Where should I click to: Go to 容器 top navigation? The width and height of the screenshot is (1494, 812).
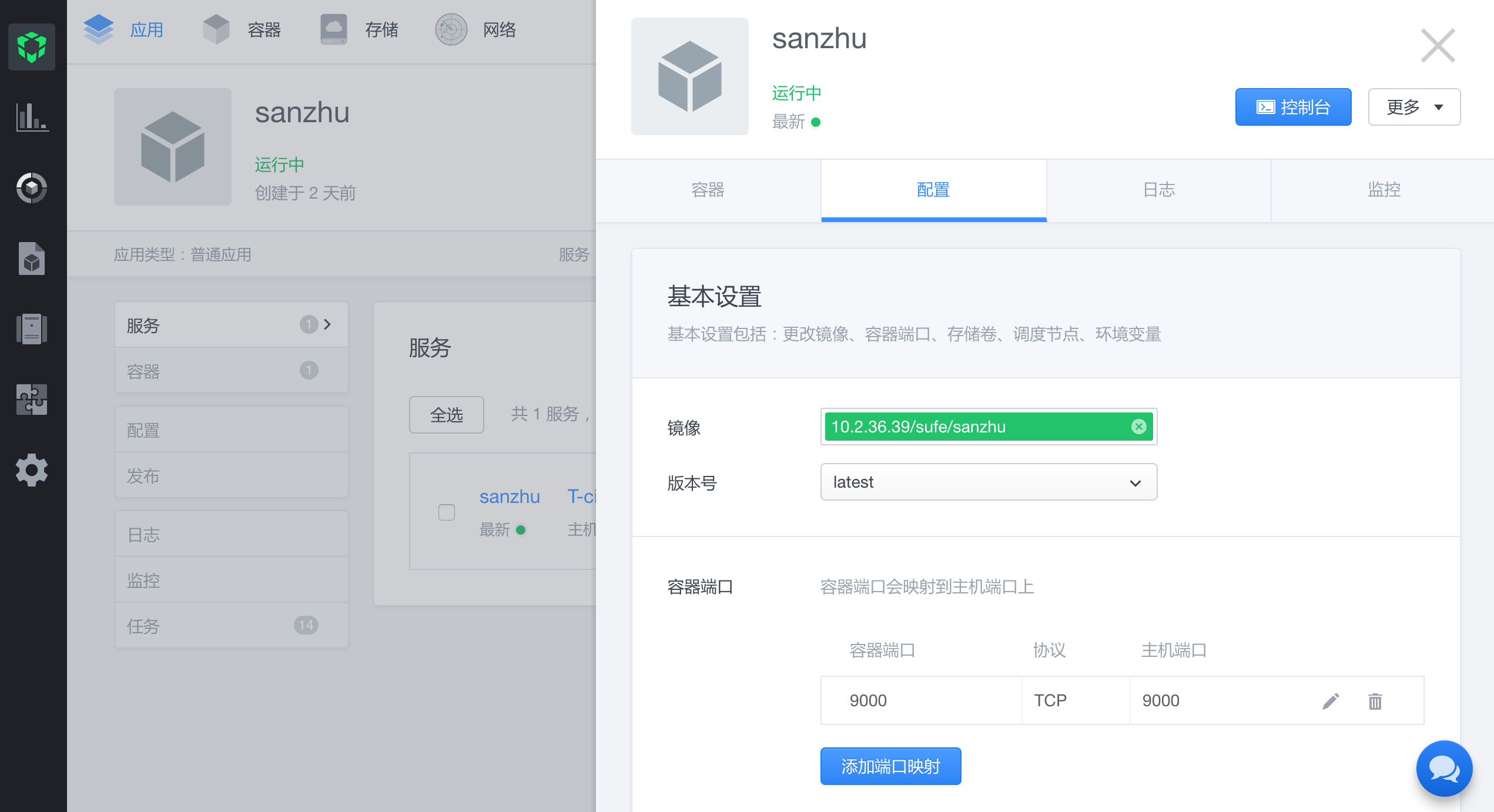click(x=264, y=29)
